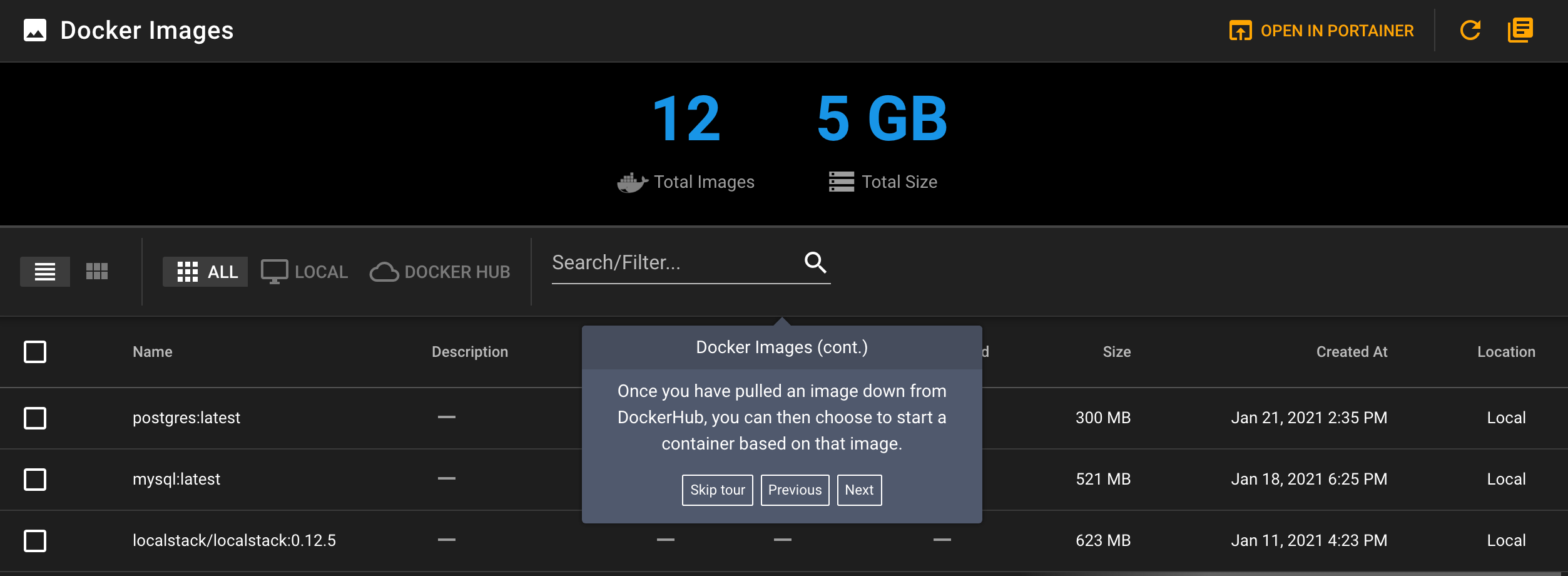Go to Previous tour step
This screenshot has height=576, width=1568.
[x=795, y=490]
